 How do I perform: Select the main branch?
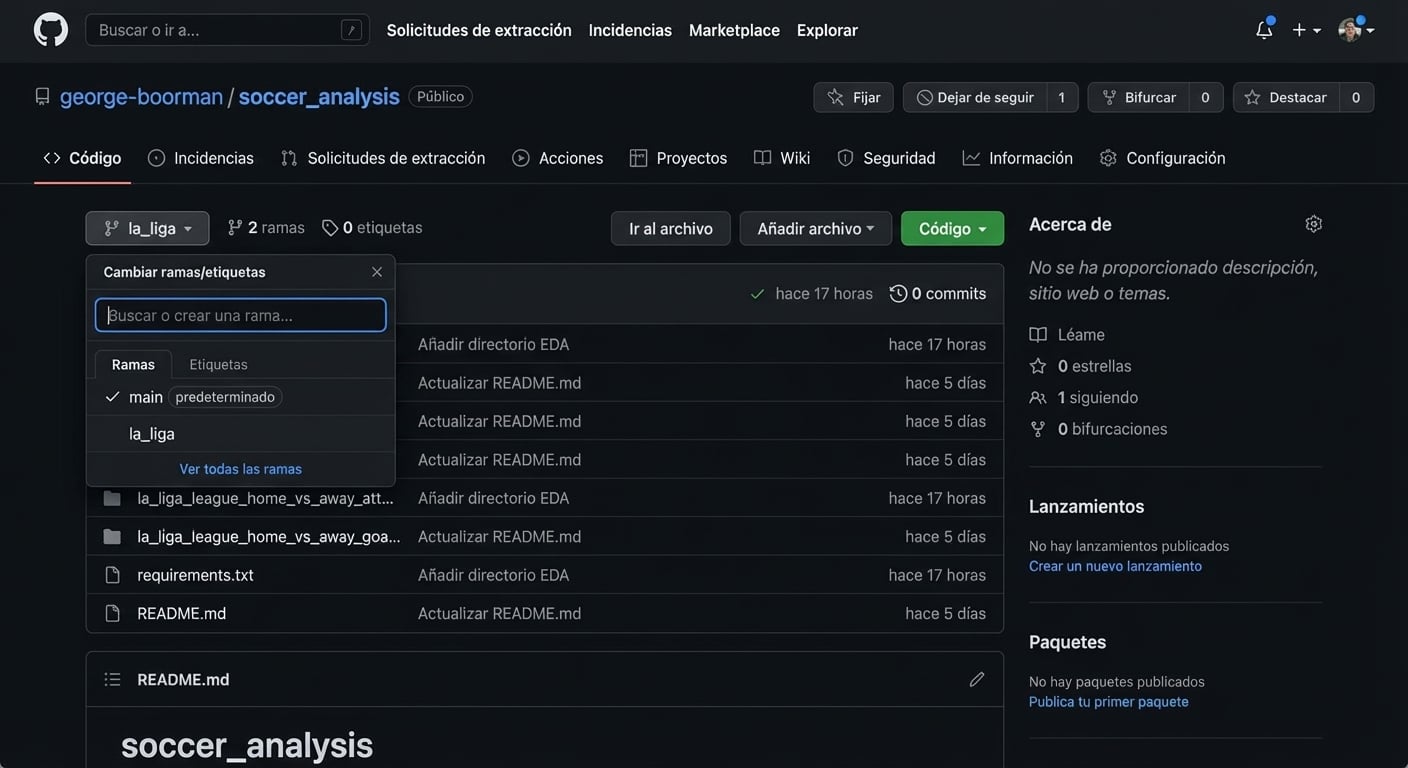point(146,397)
